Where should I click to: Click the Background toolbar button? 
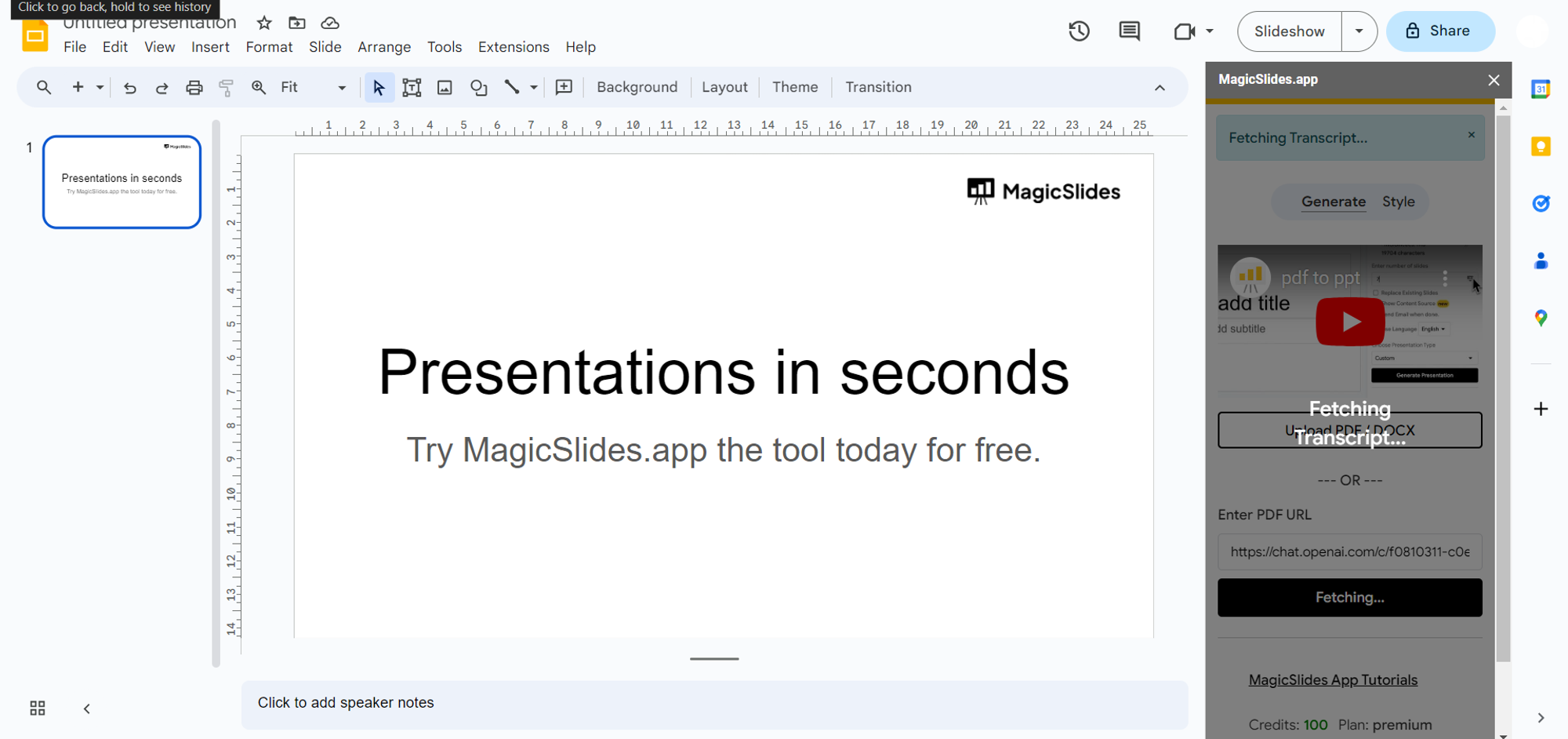[637, 87]
